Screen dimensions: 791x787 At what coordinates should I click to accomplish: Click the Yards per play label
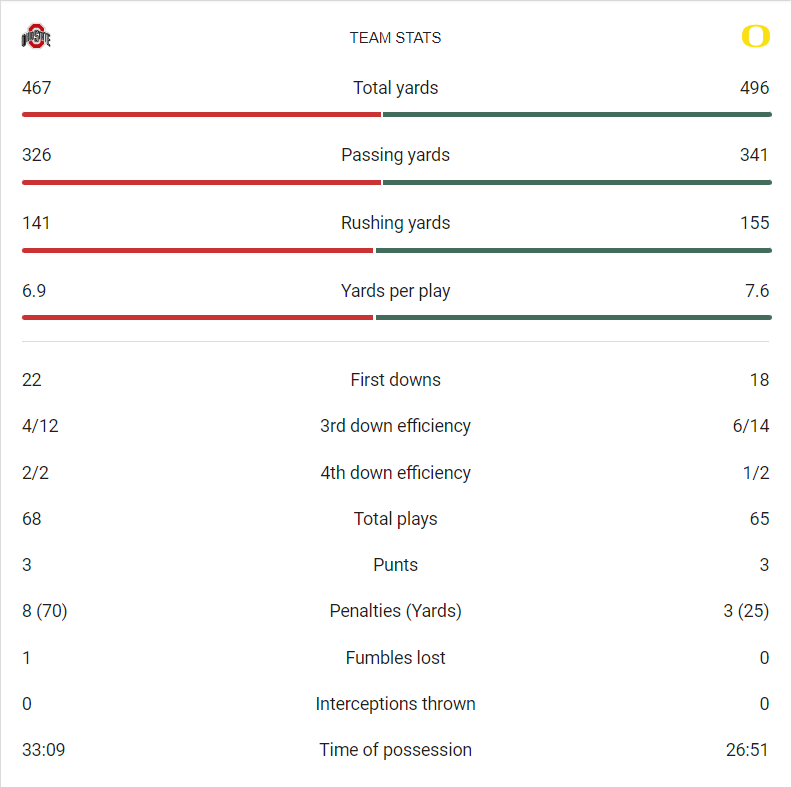pyautogui.click(x=395, y=291)
